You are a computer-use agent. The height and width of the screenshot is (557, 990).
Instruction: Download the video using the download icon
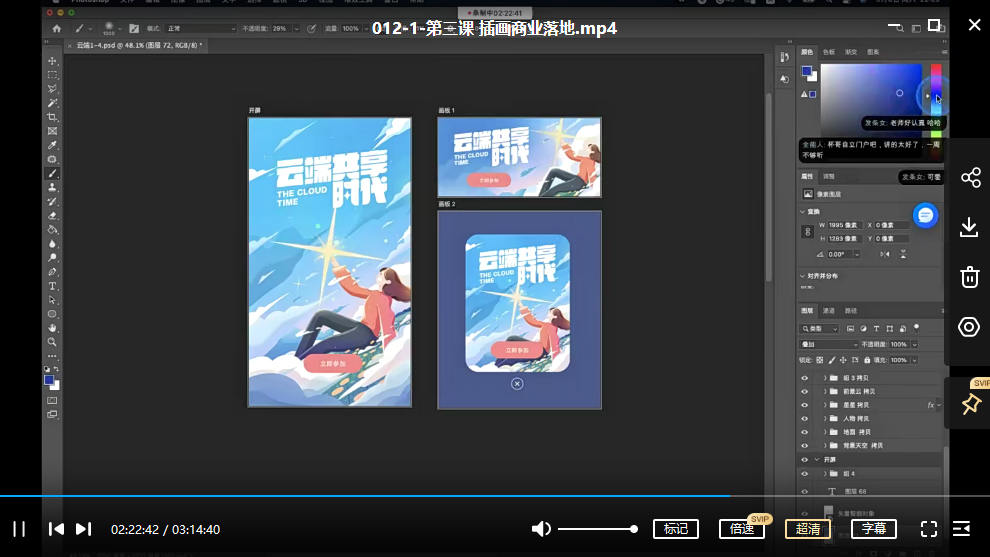pyautogui.click(x=969, y=227)
